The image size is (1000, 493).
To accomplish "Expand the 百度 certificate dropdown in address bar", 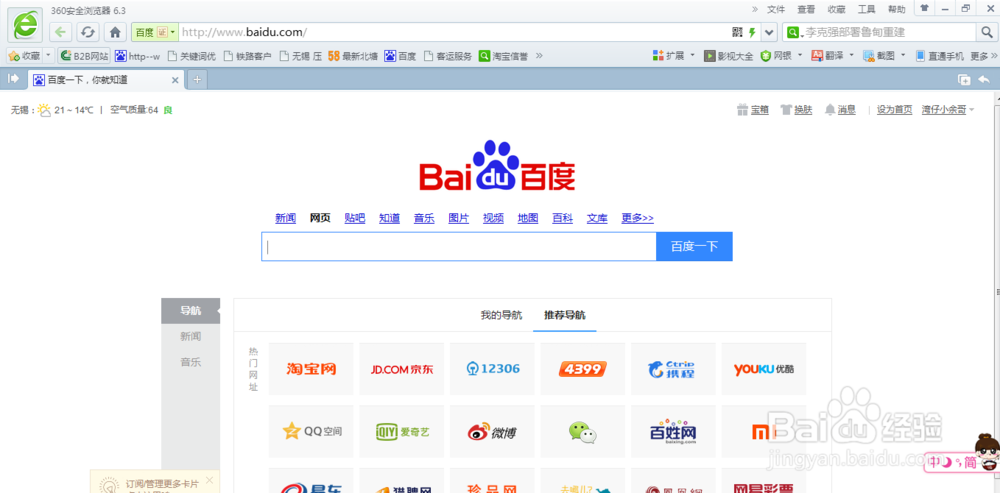I will 172,32.
